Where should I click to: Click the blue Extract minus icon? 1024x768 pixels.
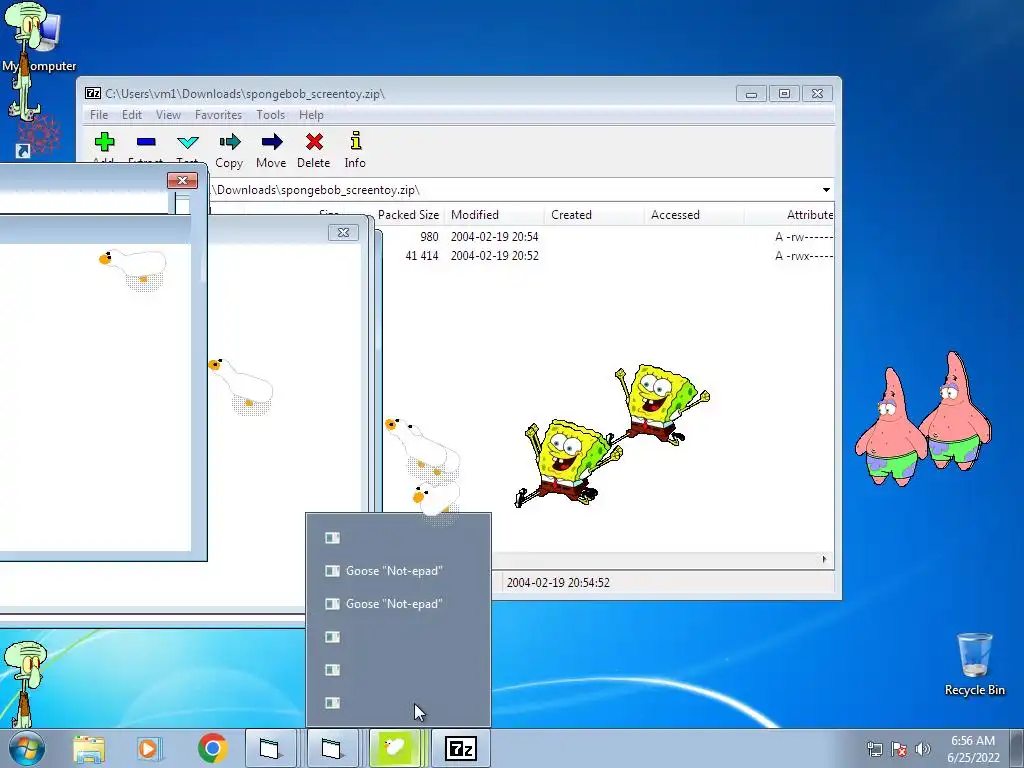(146, 142)
